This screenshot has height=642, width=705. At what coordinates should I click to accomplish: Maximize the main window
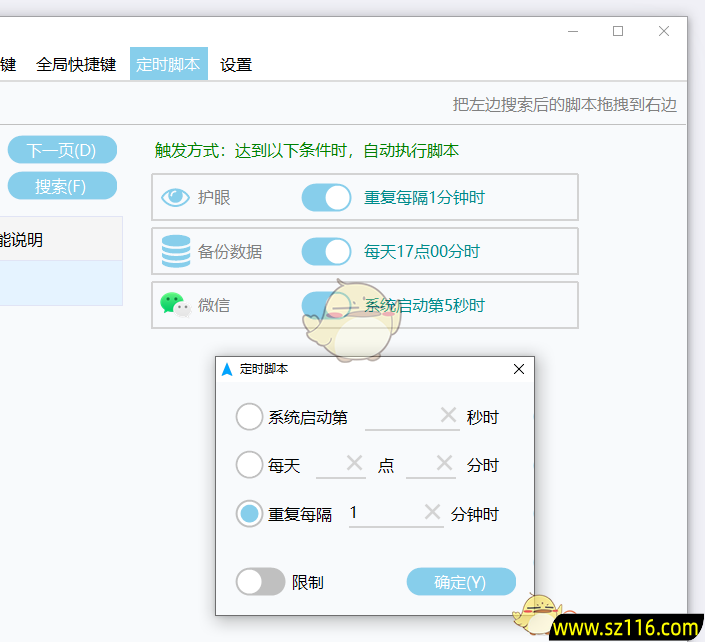(618, 31)
